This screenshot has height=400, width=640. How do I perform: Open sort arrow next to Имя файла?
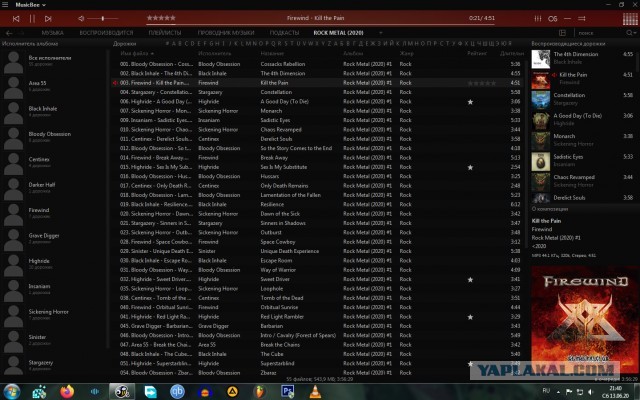[152, 53]
